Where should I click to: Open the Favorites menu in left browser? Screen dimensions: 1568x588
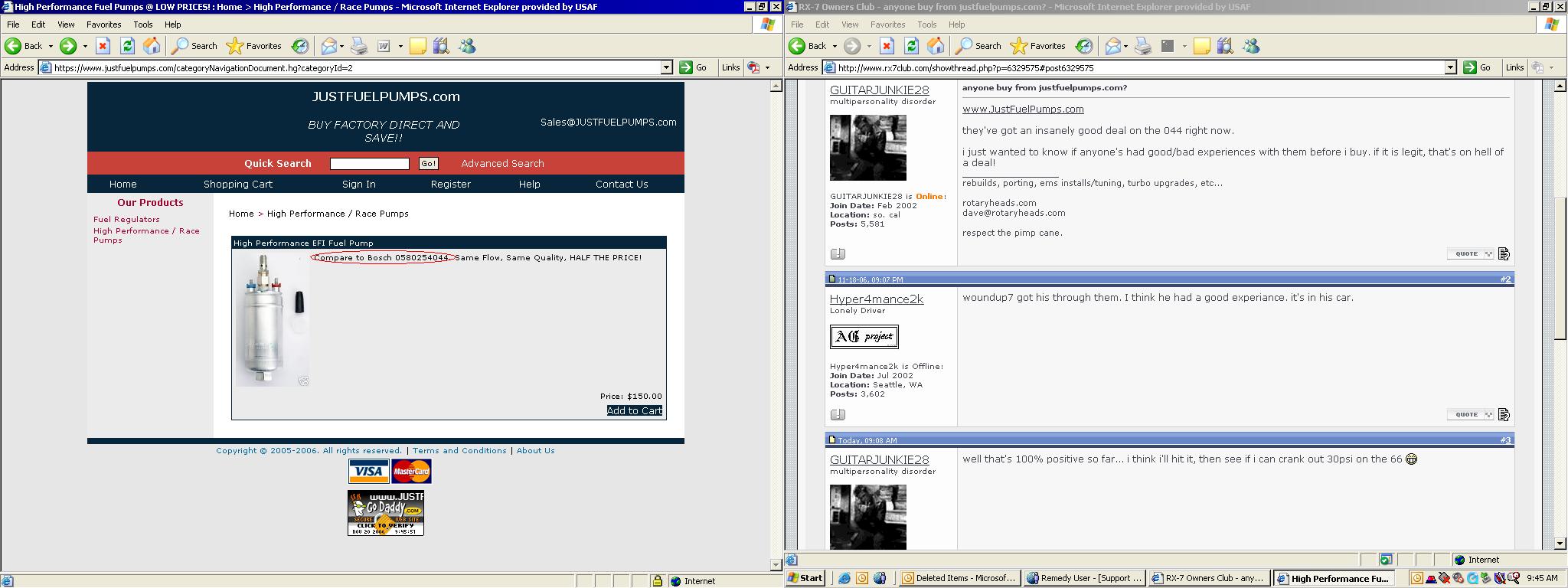(103, 24)
